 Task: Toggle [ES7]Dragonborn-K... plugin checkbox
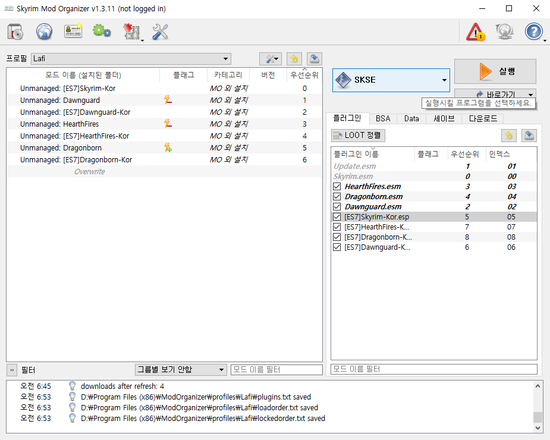coord(337,237)
